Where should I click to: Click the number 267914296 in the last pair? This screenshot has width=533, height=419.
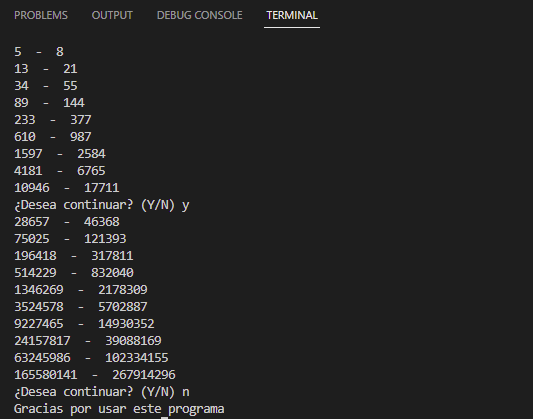(x=144, y=375)
